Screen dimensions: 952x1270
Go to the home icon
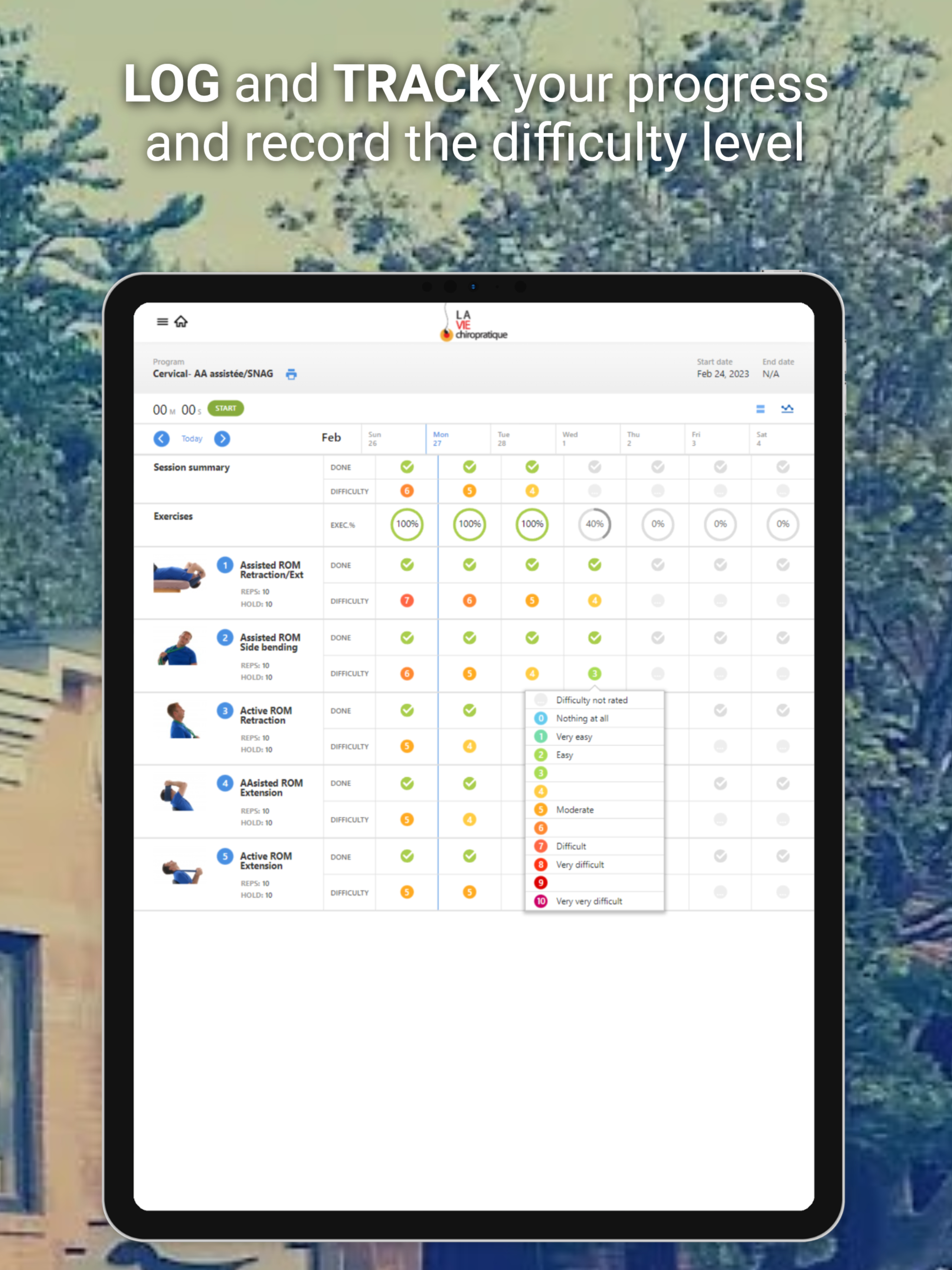[x=181, y=322]
